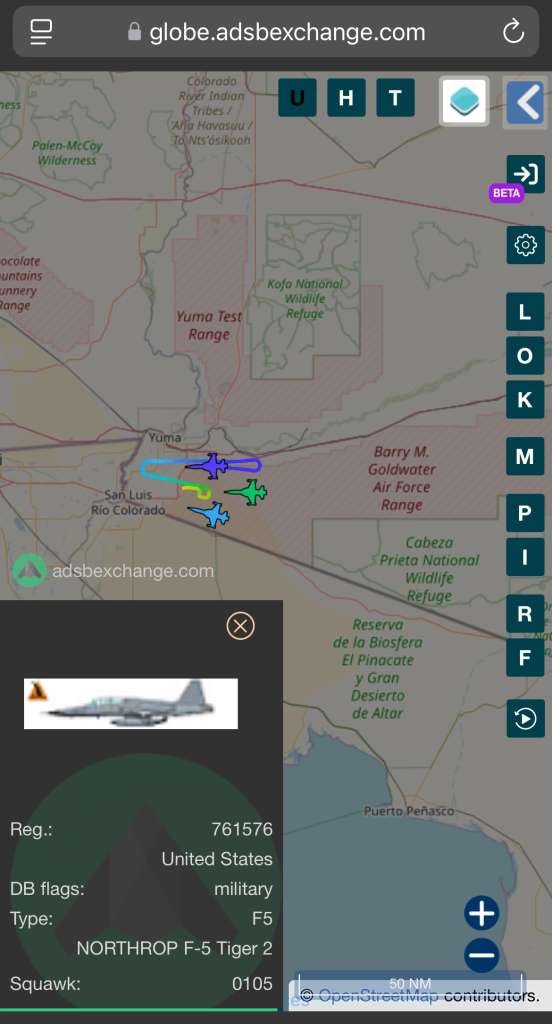The height and width of the screenshot is (1024, 552).
Task: Zoom in with the plus button
Action: tap(481, 912)
